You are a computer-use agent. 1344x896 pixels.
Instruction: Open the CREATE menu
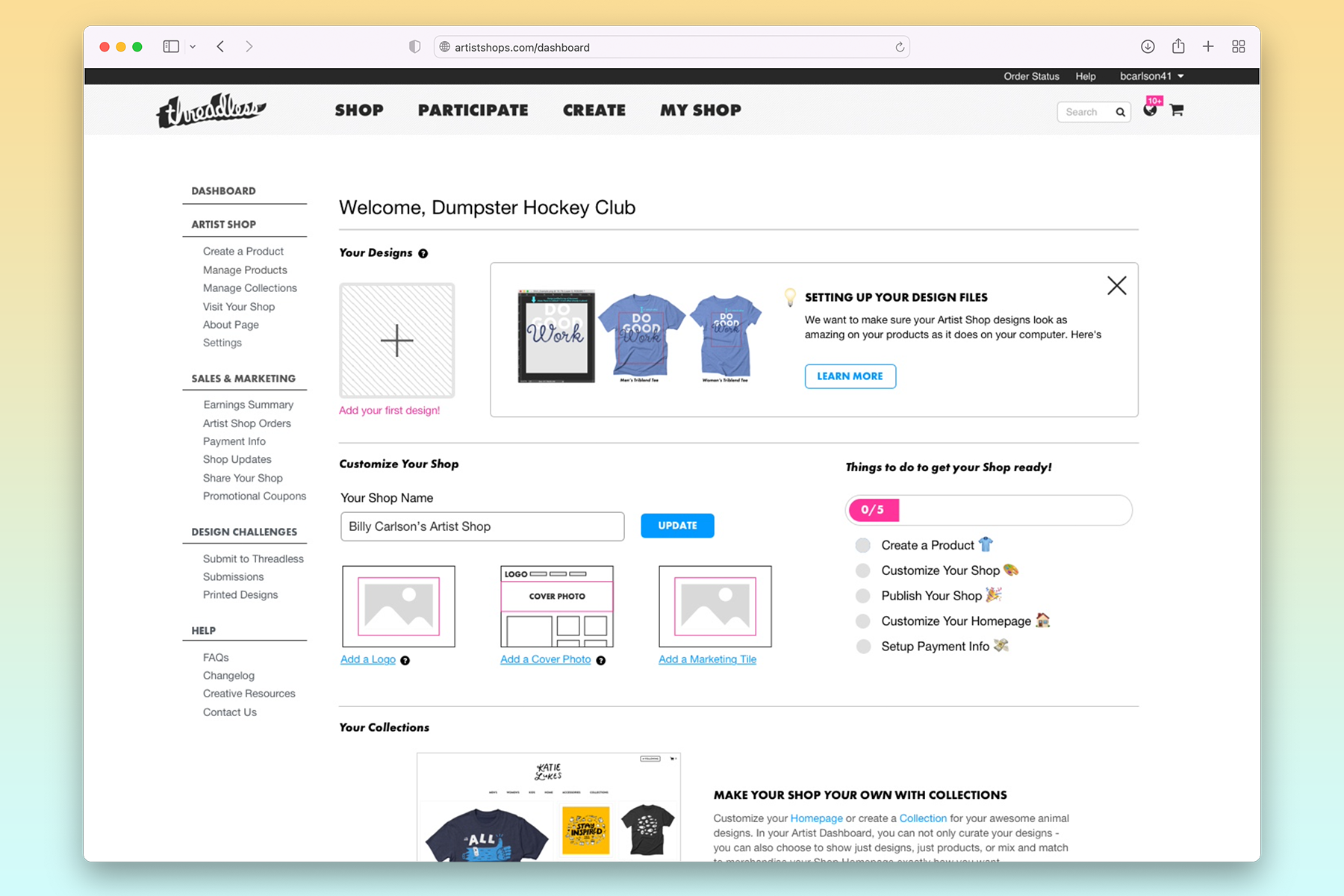tap(594, 110)
